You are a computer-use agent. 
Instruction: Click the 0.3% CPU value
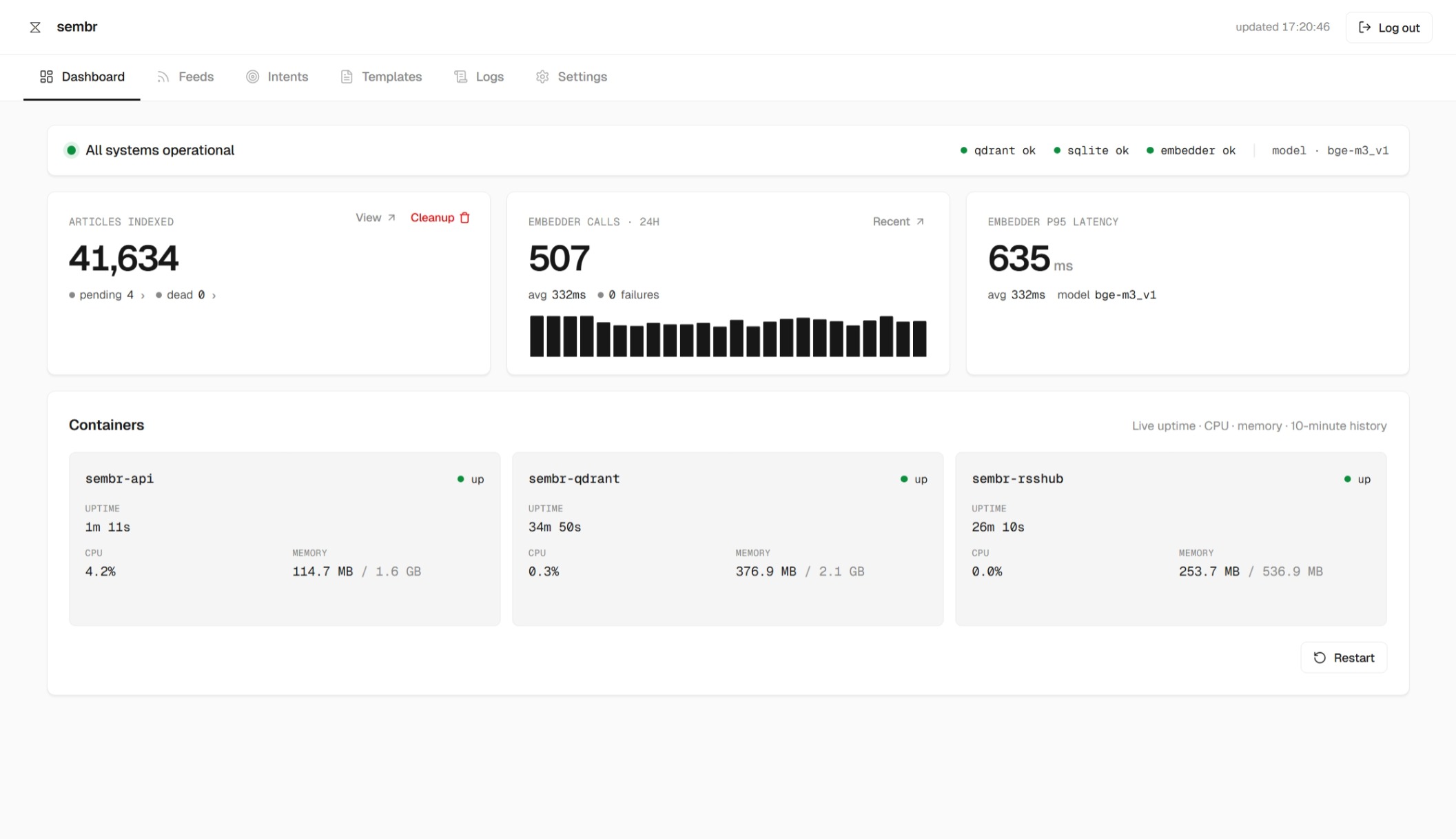pyautogui.click(x=544, y=572)
